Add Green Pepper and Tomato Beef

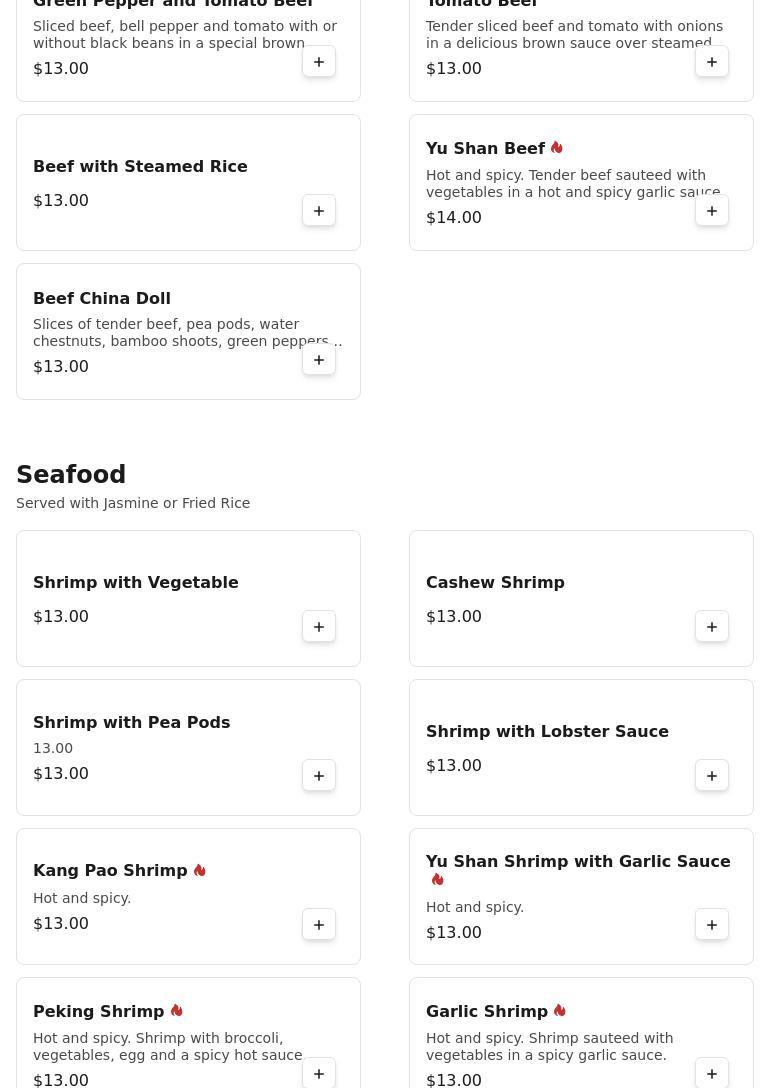(x=319, y=62)
